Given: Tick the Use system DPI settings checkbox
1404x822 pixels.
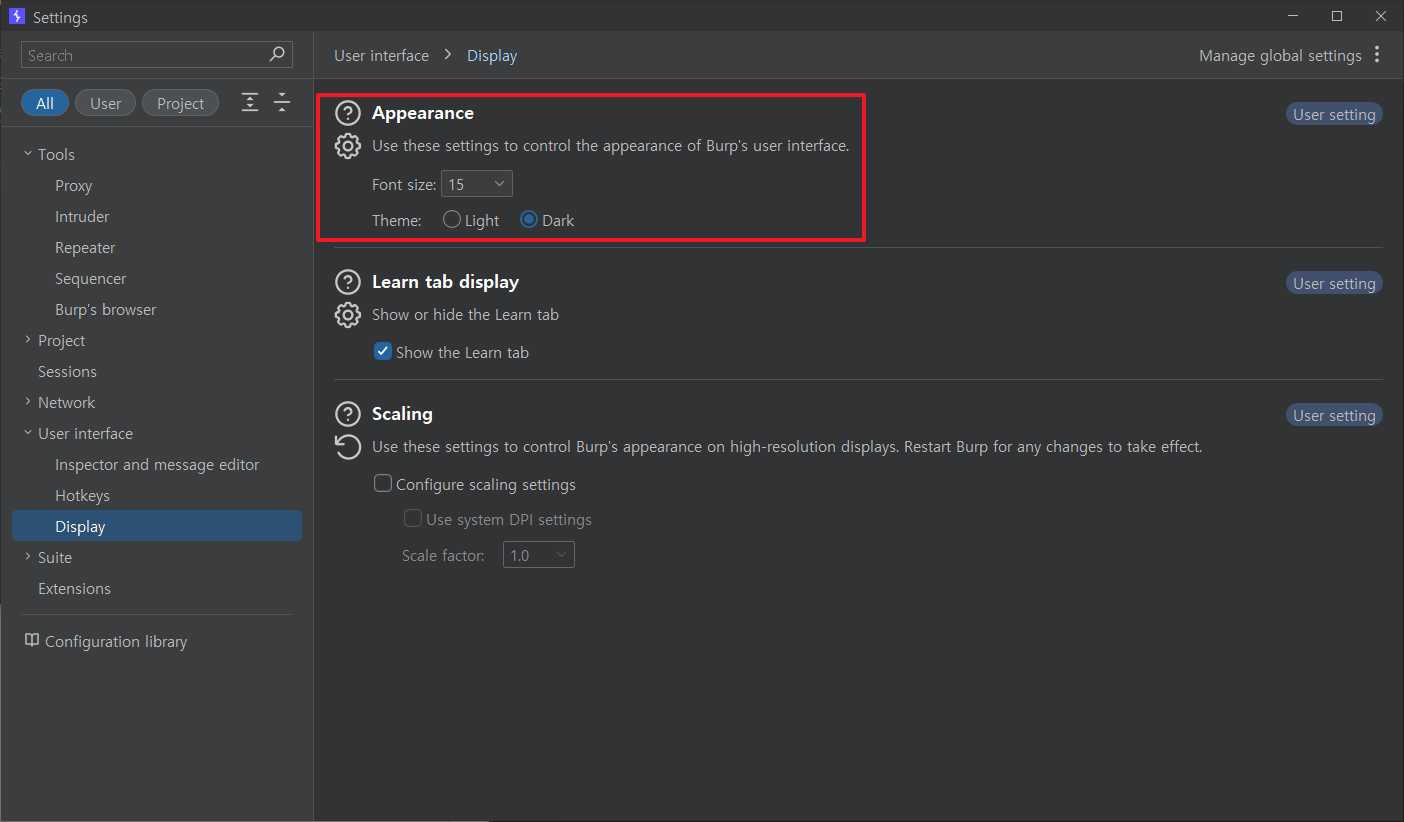Looking at the screenshot, I should point(412,519).
